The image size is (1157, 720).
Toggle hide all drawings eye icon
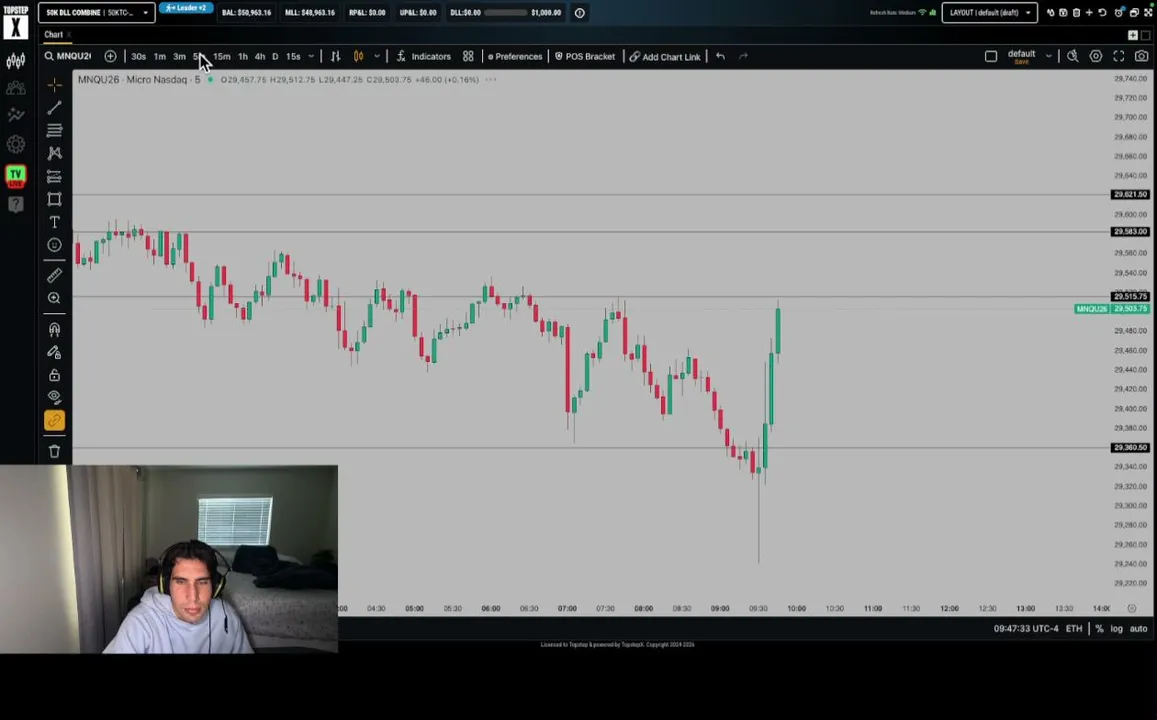55,397
